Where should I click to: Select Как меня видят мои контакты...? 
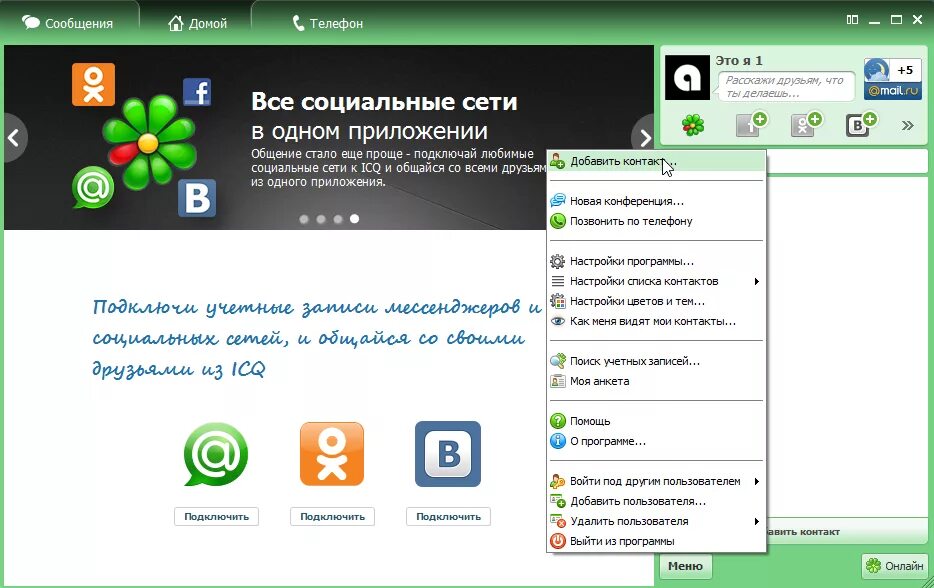coord(656,321)
